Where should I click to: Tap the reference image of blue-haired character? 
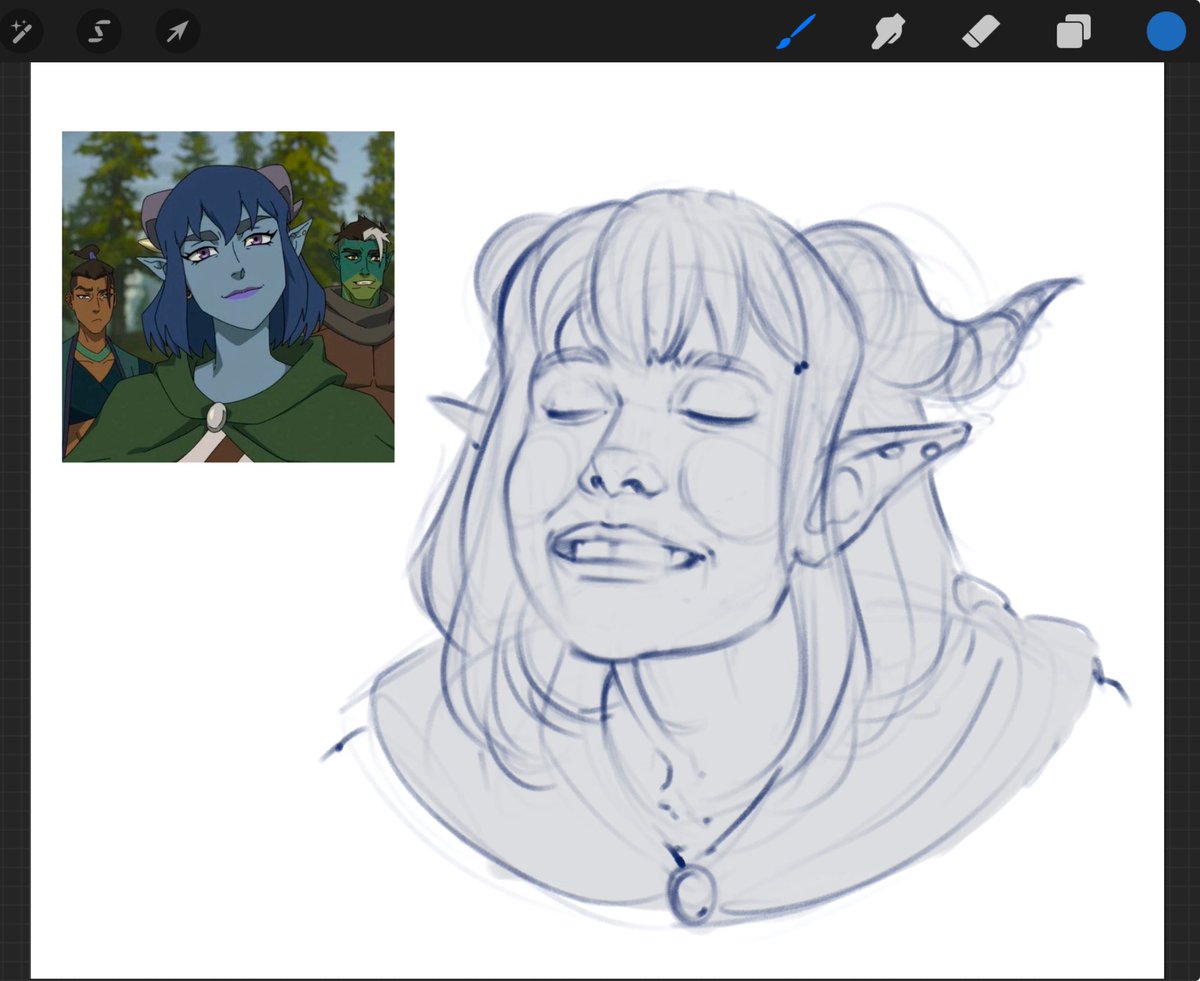(228, 297)
